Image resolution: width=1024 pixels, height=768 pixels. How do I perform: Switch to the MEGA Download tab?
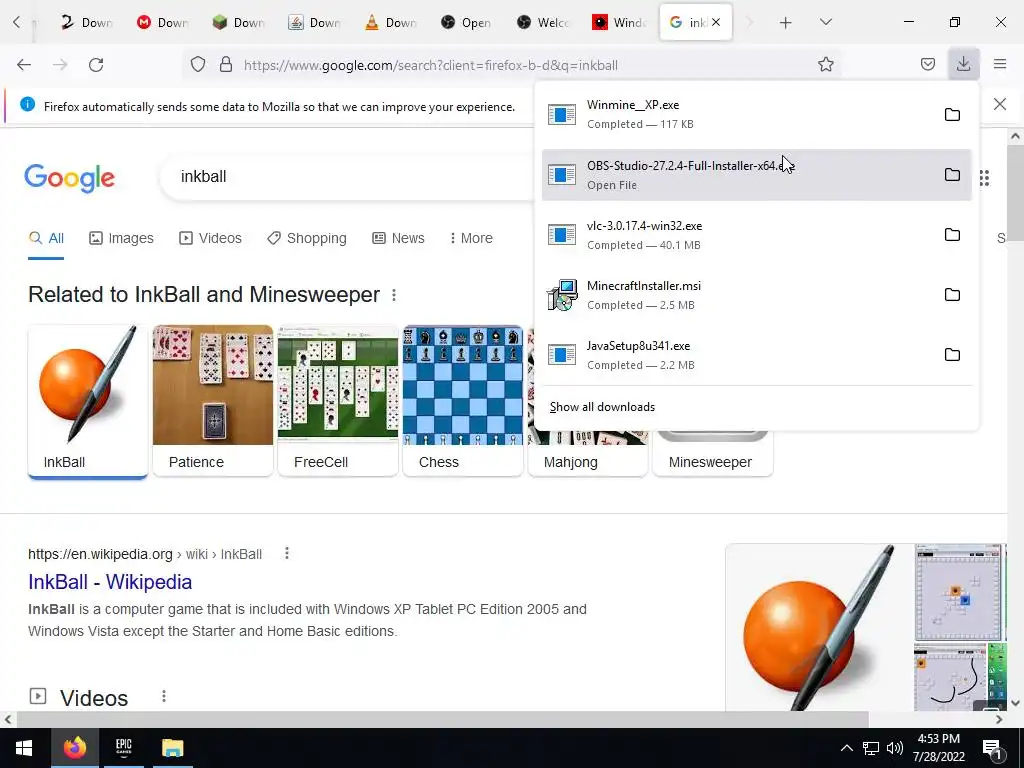point(164,22)
